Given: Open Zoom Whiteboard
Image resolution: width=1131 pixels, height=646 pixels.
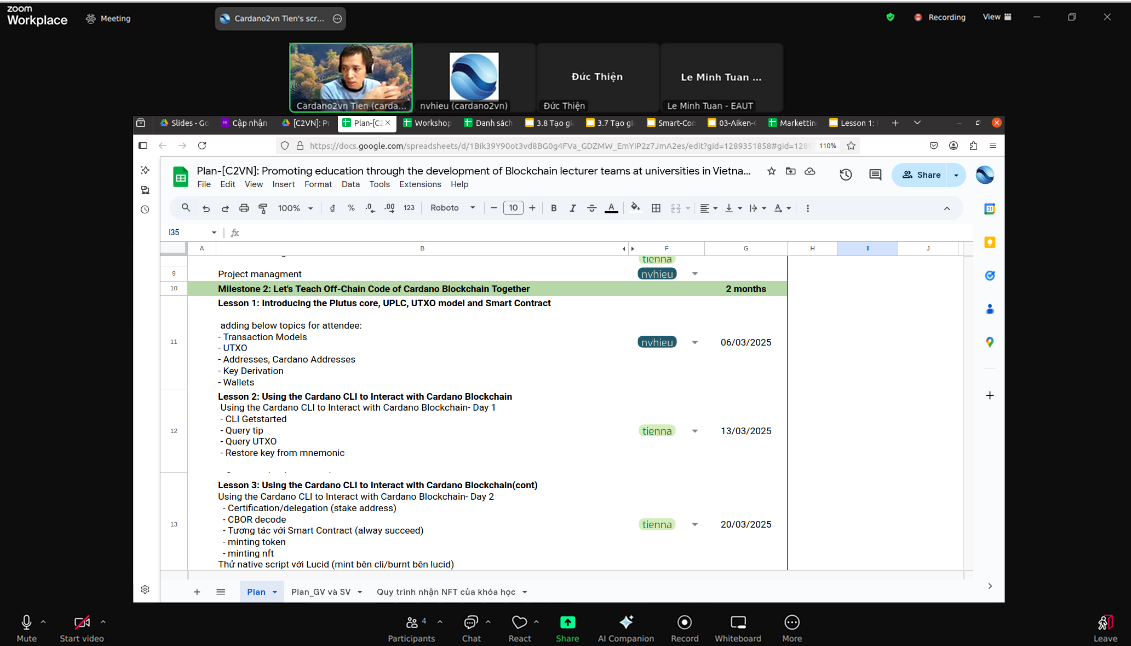Looking at the screenshot, I should [738, 627].
